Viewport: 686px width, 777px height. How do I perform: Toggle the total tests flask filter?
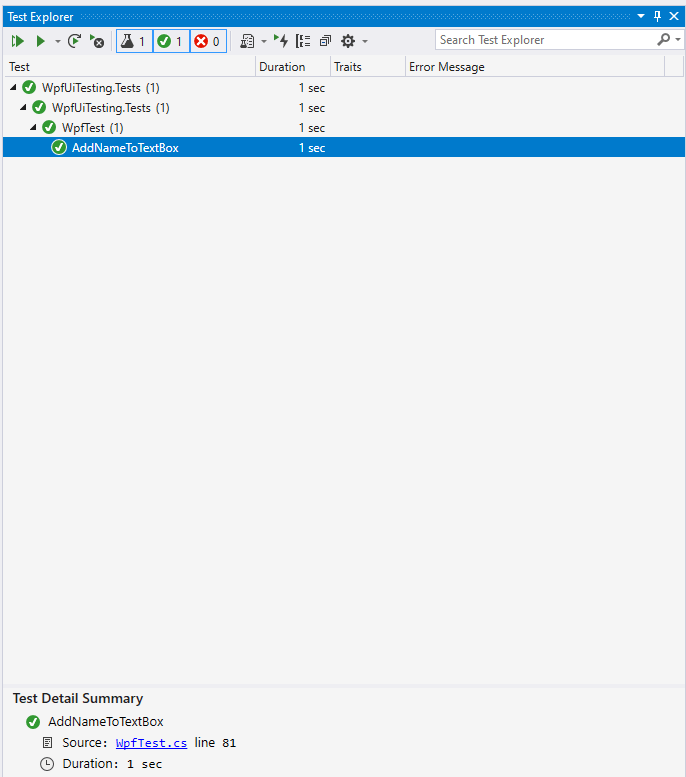click(x=134, y=41)
